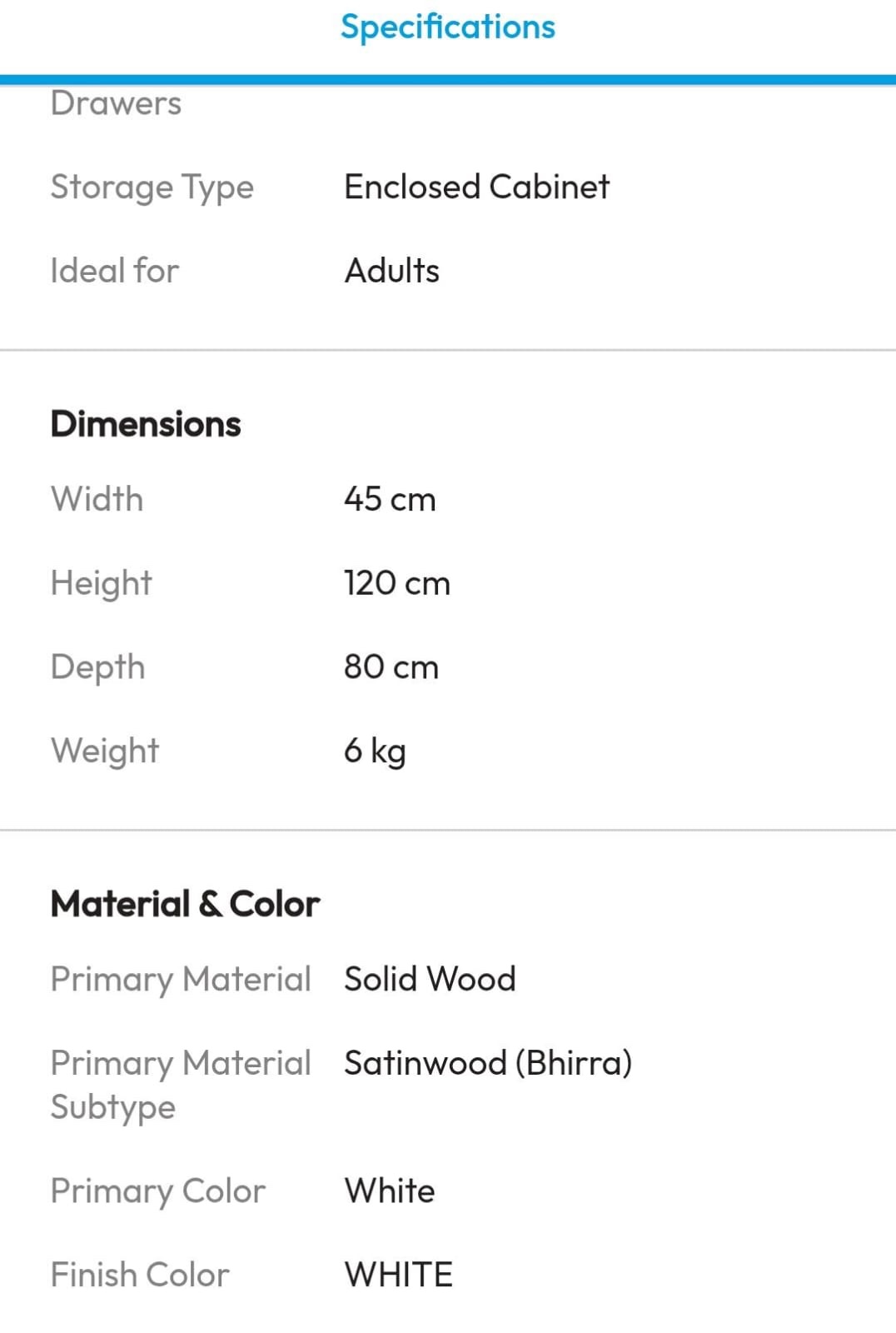
Task: Select the Primary Color label
Action: point(158,1191)
